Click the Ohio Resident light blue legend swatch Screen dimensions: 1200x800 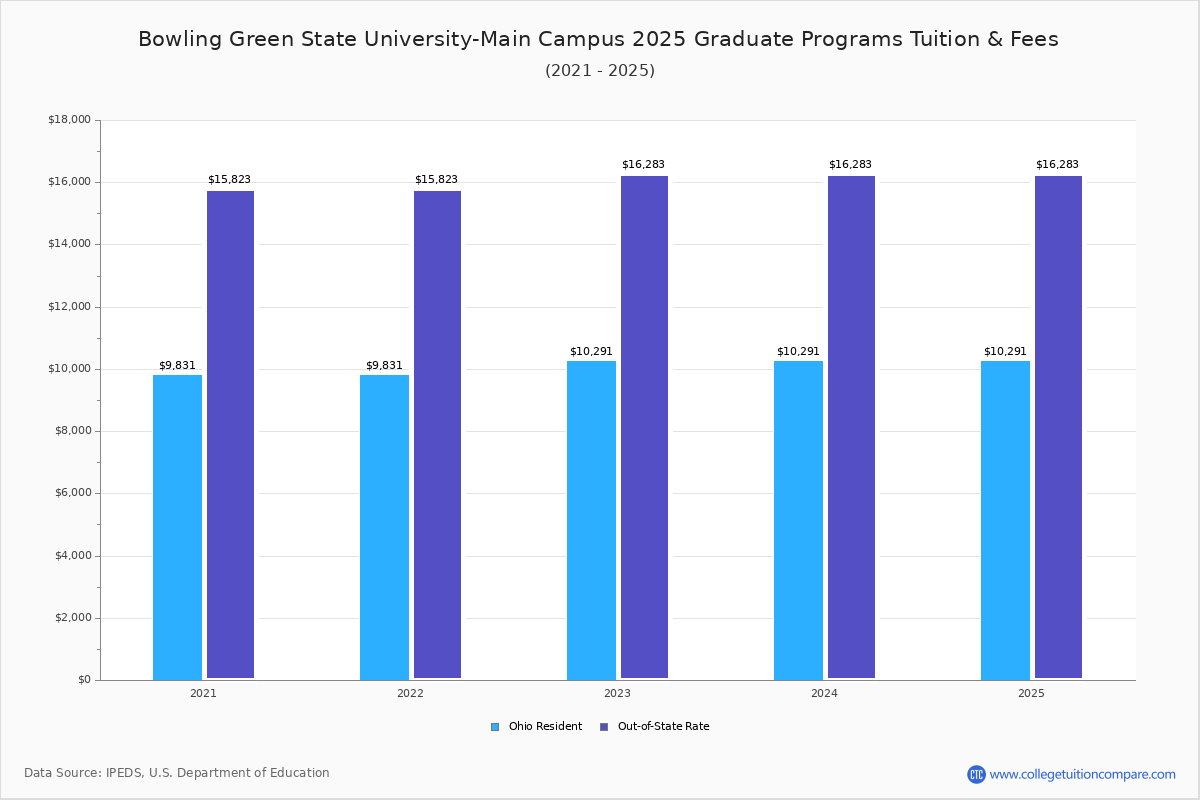tap(495, 727)
